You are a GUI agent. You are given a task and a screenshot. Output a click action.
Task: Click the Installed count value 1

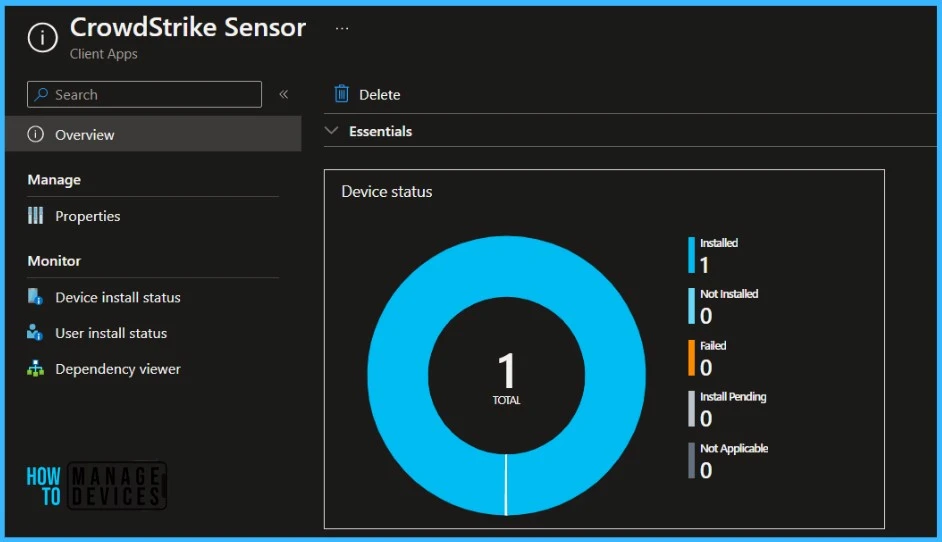[x=705, y=265]
